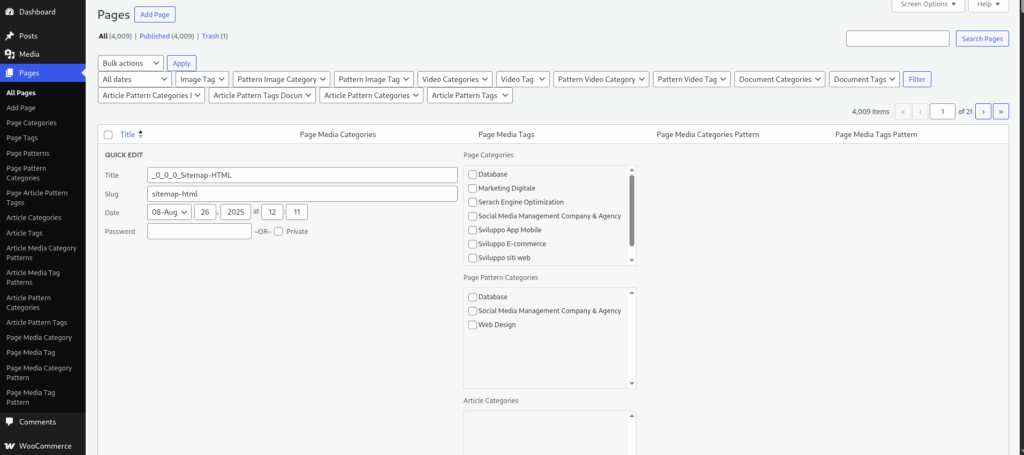Click the Apply button
1024x455 pixels.
(182, 63)
